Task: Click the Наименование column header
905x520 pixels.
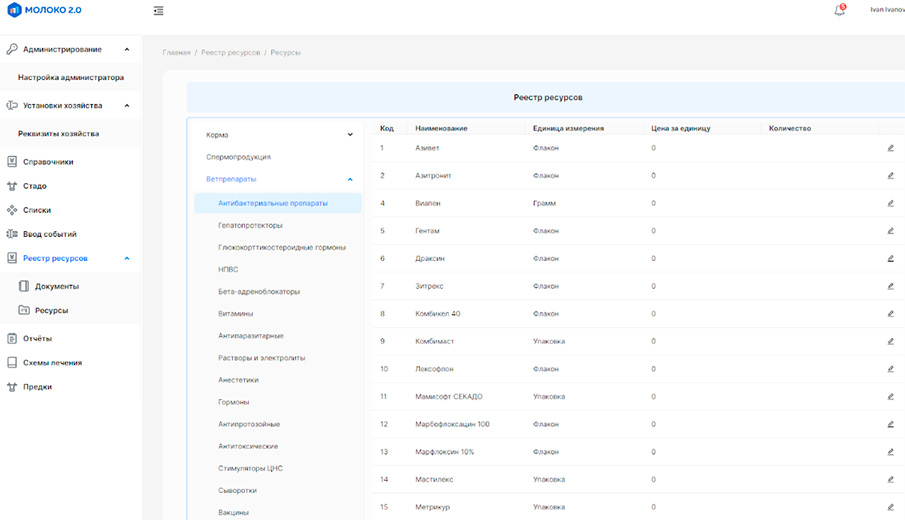Action: coord(442,128)
